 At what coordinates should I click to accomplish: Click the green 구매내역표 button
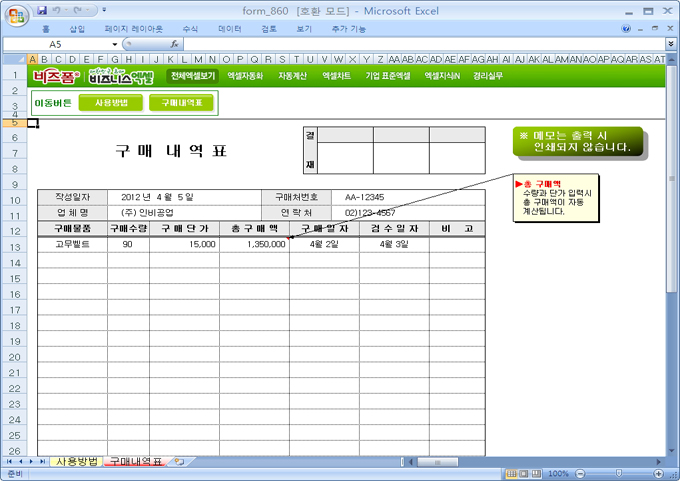[x=181, y=102]
